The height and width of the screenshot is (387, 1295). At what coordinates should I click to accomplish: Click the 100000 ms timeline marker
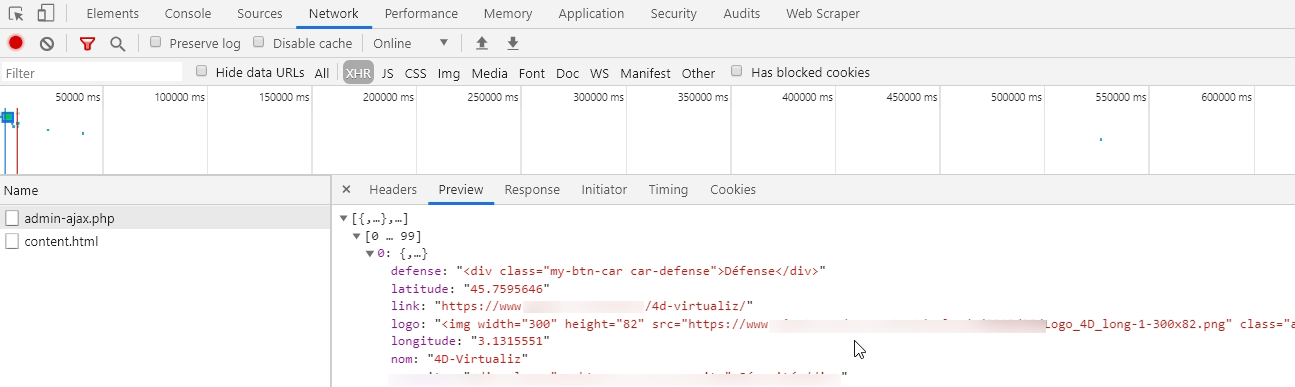[180, 97]
